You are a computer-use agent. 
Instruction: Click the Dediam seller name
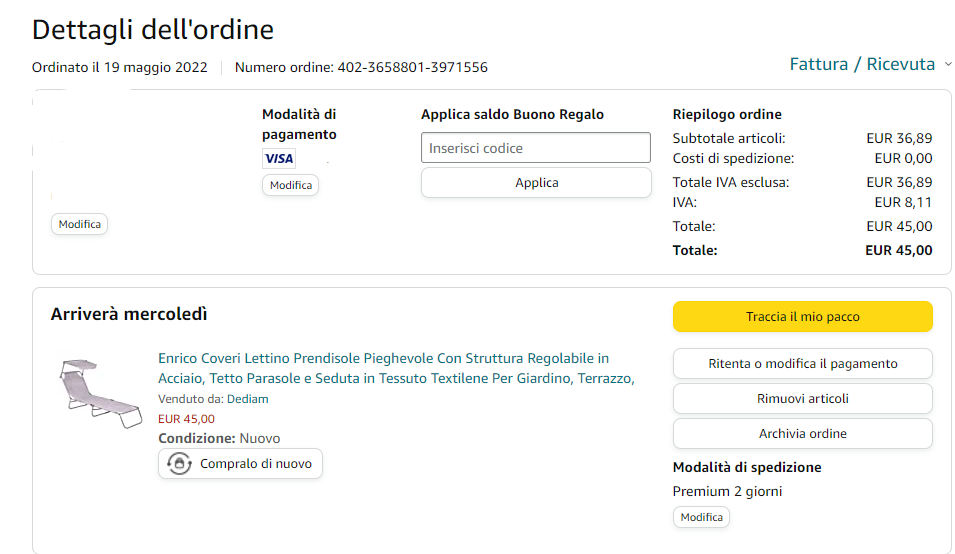[x=248, y=399]
